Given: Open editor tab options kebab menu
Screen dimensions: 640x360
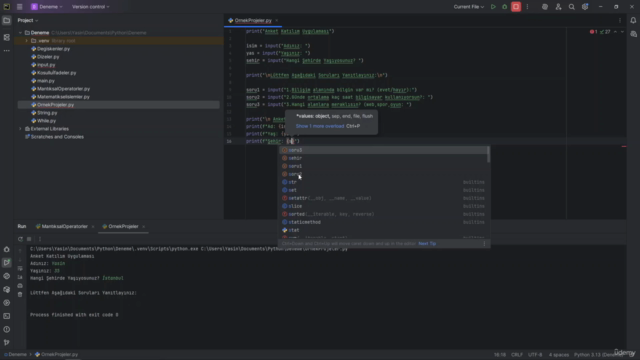Looking at the screenshot, I should (x=620, y=20).
